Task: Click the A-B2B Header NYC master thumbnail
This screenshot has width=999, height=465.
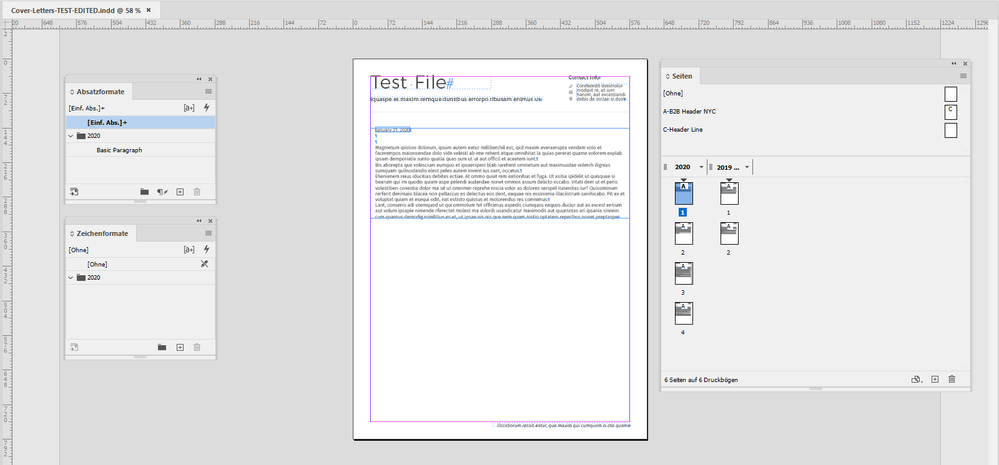Action: point(951,112)
